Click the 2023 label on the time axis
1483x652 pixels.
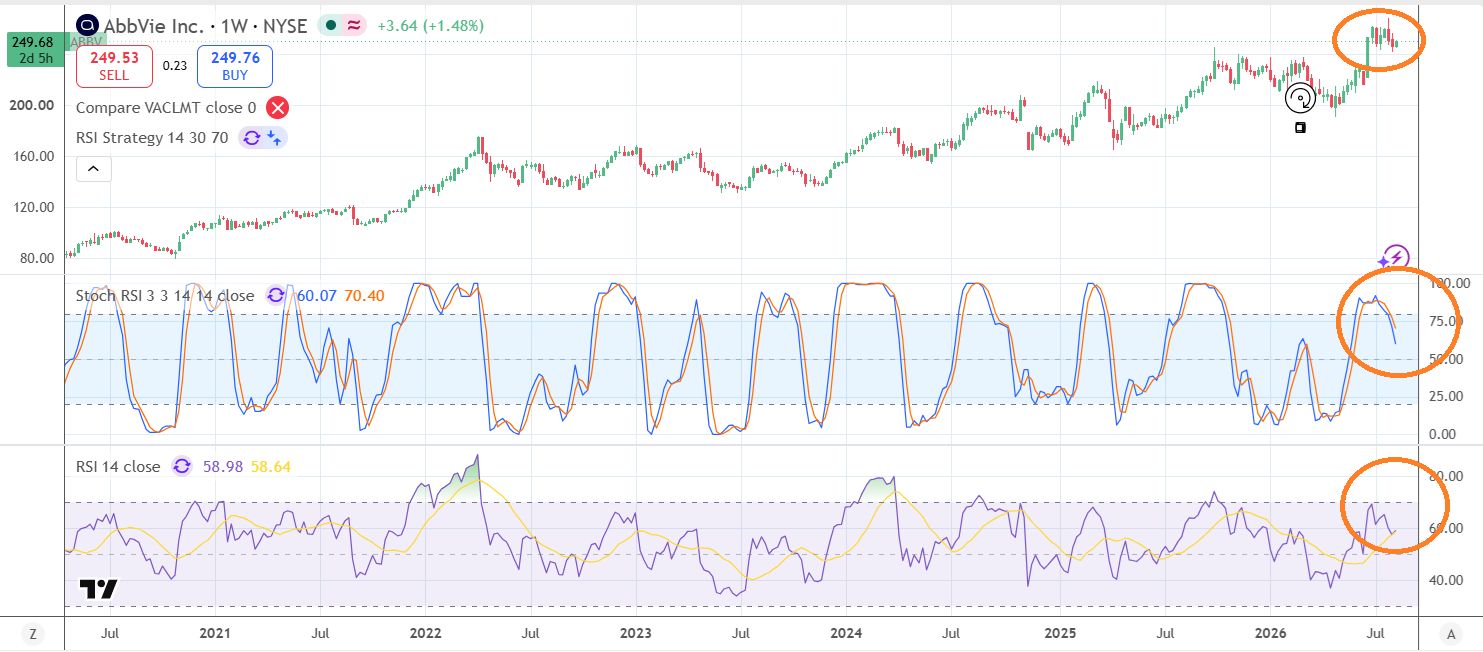pos(636,633)
